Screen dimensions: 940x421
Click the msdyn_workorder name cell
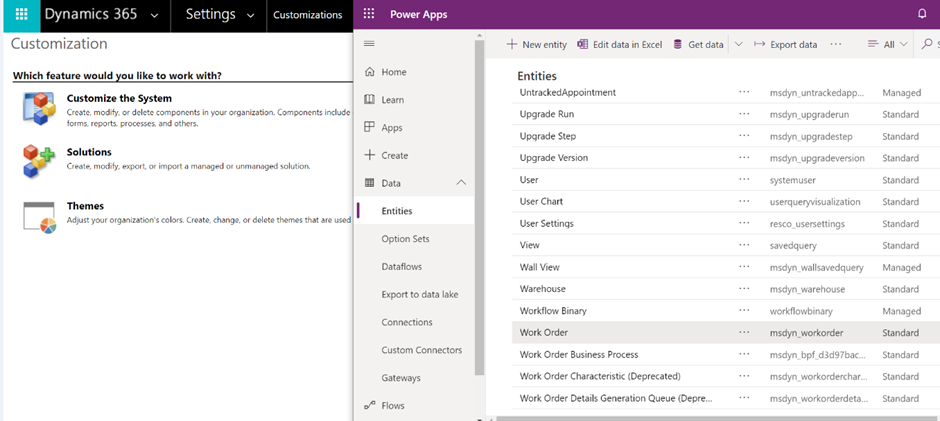coord(806,332)
